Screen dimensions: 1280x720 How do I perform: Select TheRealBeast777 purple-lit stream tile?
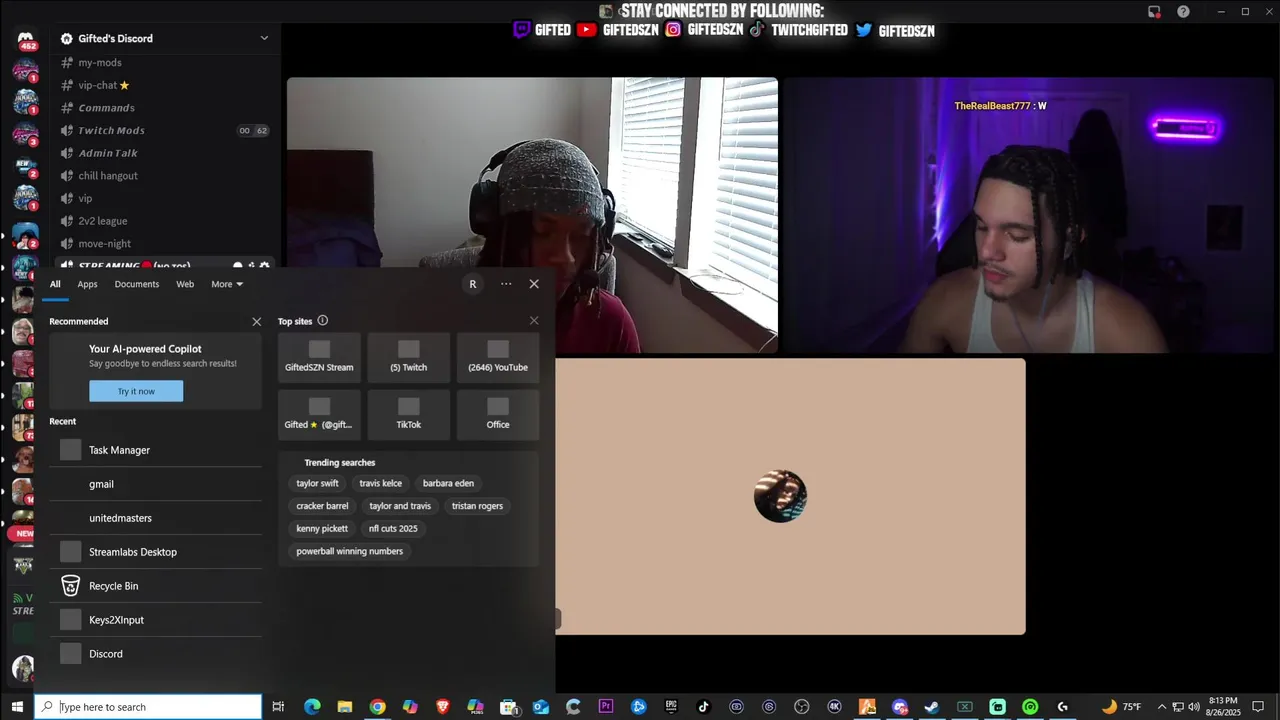click(1027, 215)
